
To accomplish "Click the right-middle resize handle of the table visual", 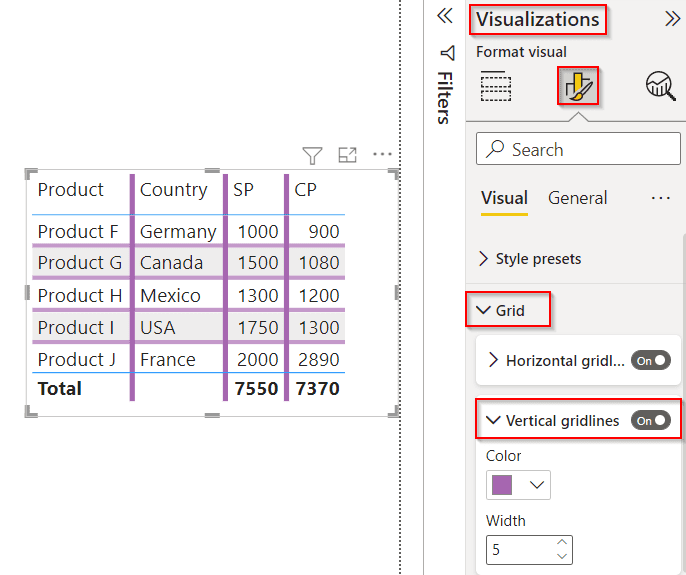I will (x=397, y=292).
